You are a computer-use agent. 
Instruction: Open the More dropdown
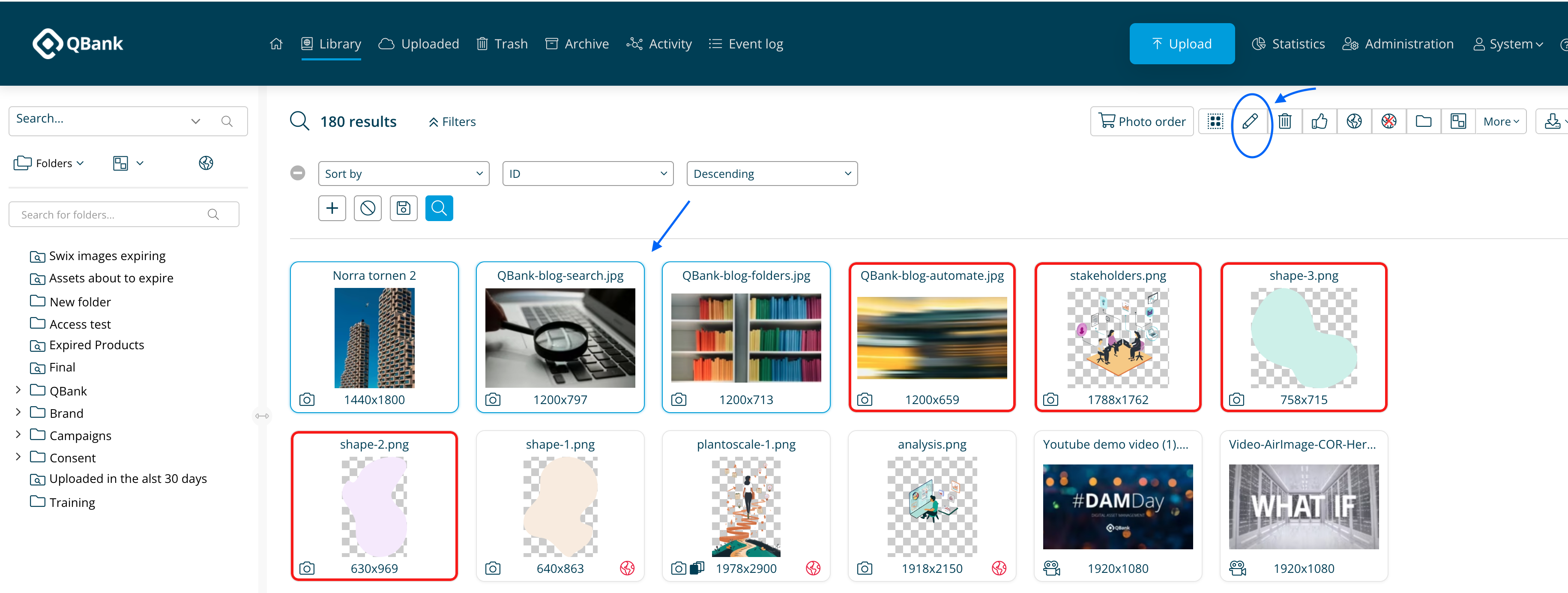tap(1501, 122)
